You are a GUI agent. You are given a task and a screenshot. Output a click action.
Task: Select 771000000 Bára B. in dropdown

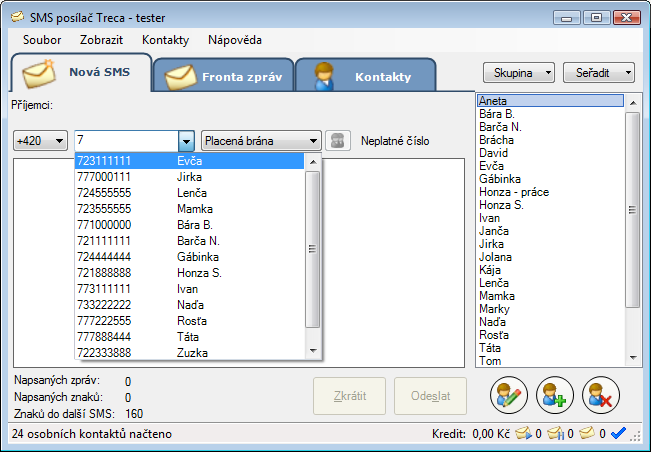189,225
